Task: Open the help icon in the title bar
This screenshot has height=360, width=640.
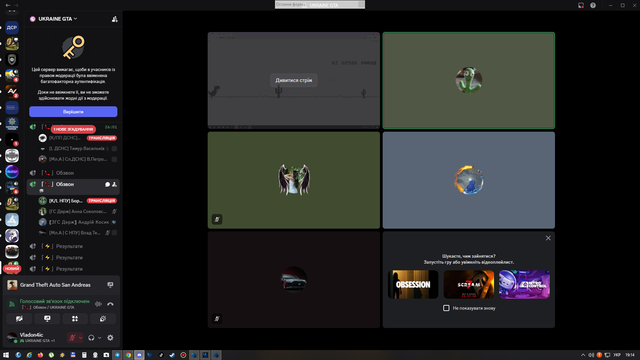Action: click(593, 5)
